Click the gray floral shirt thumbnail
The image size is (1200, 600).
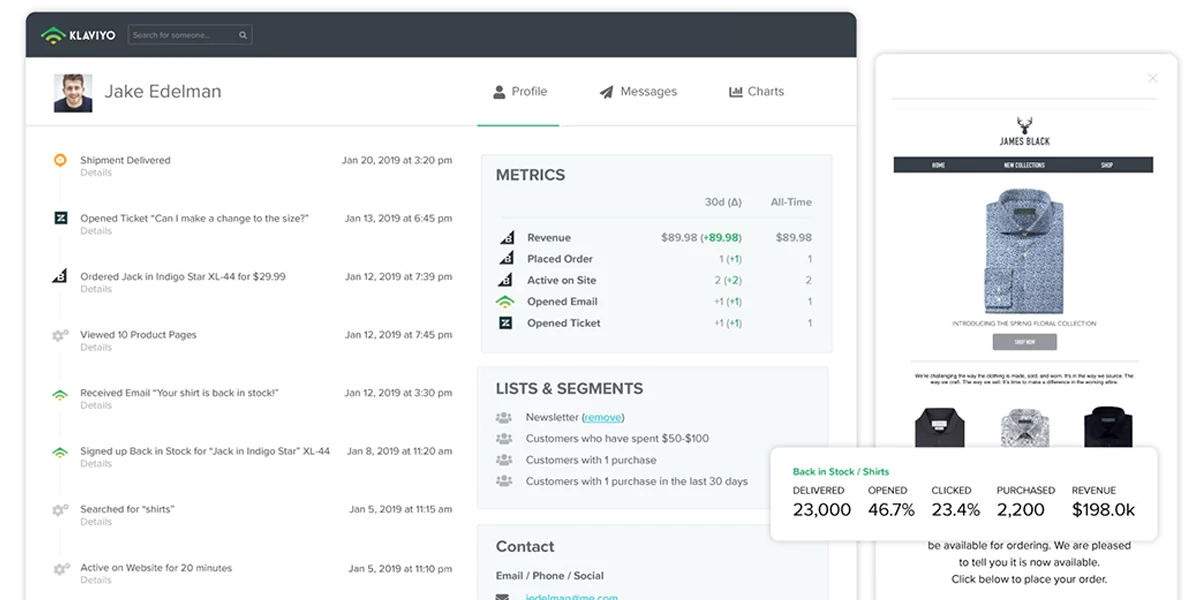coord(1025,427)
